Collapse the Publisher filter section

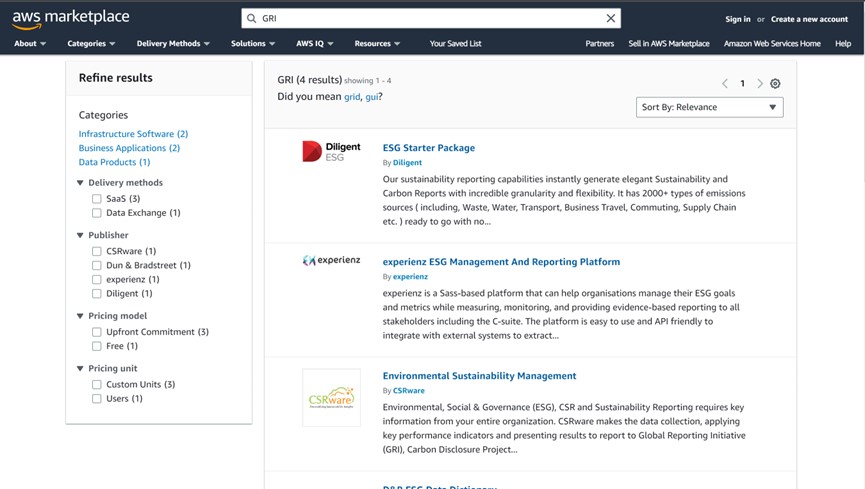pyautogui.click(x=80, y=235)
